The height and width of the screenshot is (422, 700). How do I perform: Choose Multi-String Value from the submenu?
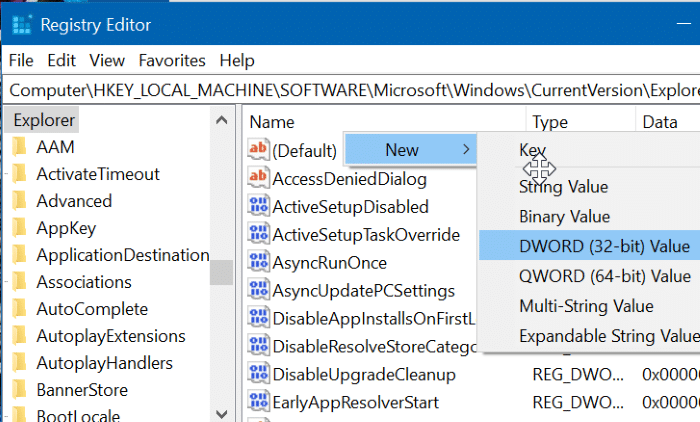coord(586,306)
